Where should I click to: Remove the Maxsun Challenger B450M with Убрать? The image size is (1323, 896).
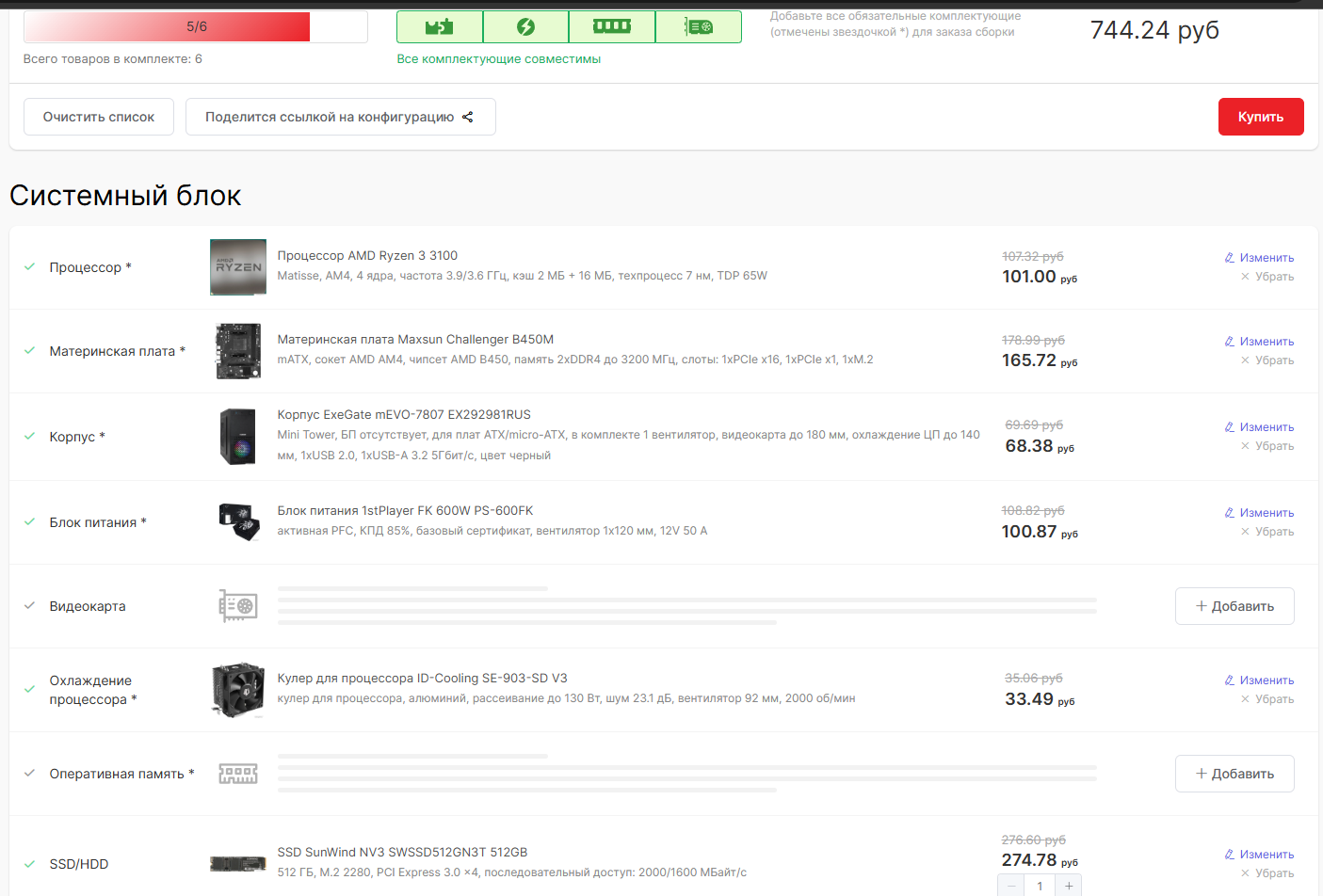(x=1267, y=360)
